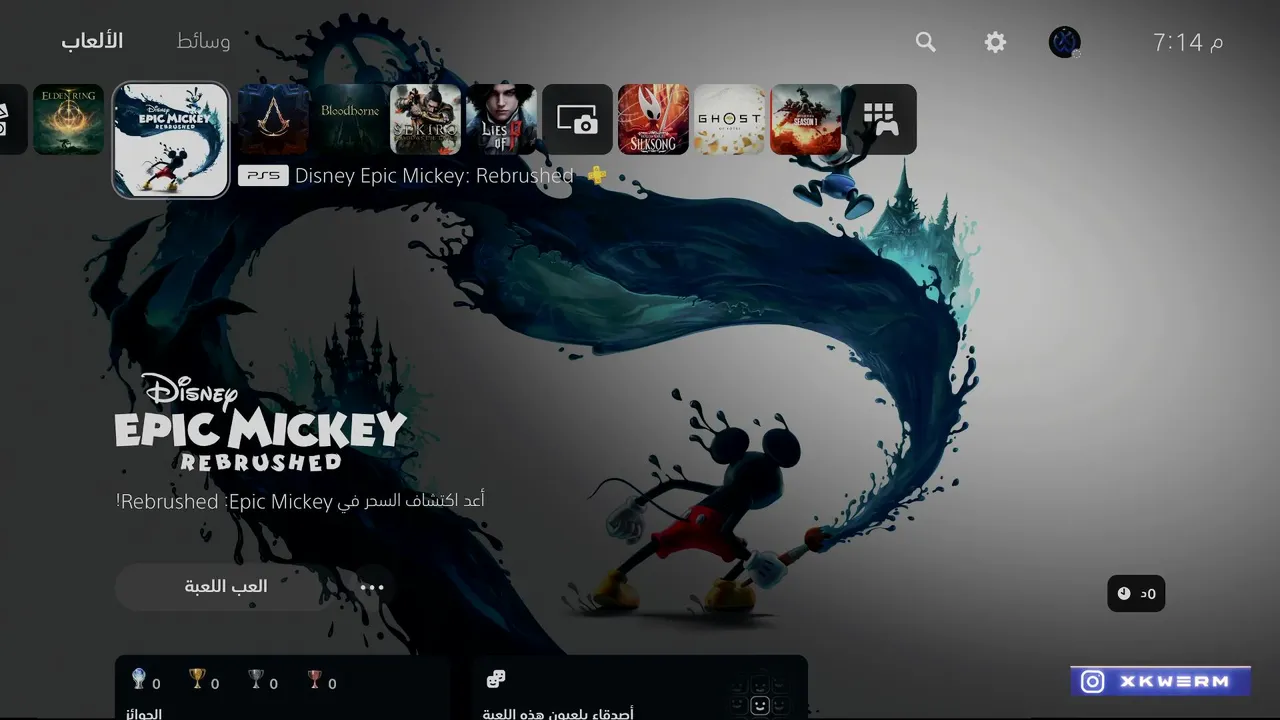This screenshot has height=720, width=1280.
Task: Open the Lies of P game tile
Action: (x=502, y=119)
